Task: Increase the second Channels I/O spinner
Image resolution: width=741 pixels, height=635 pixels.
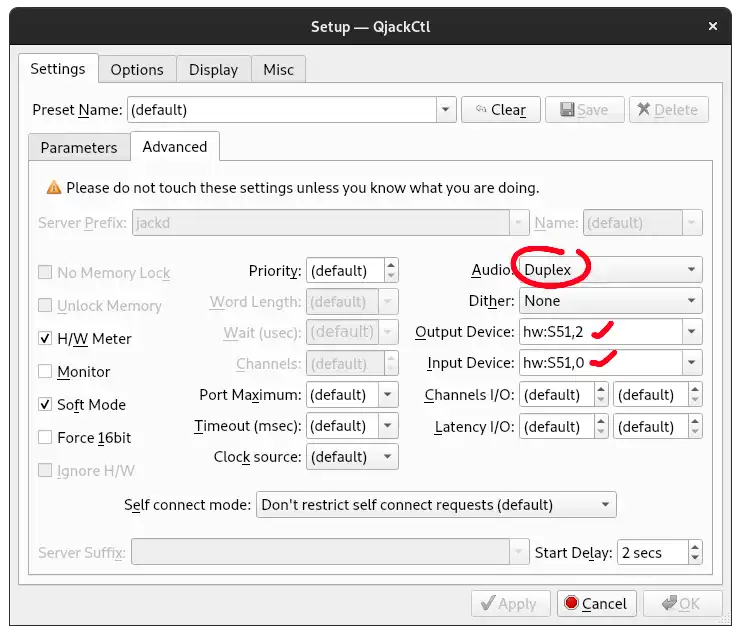Action: 695,389
